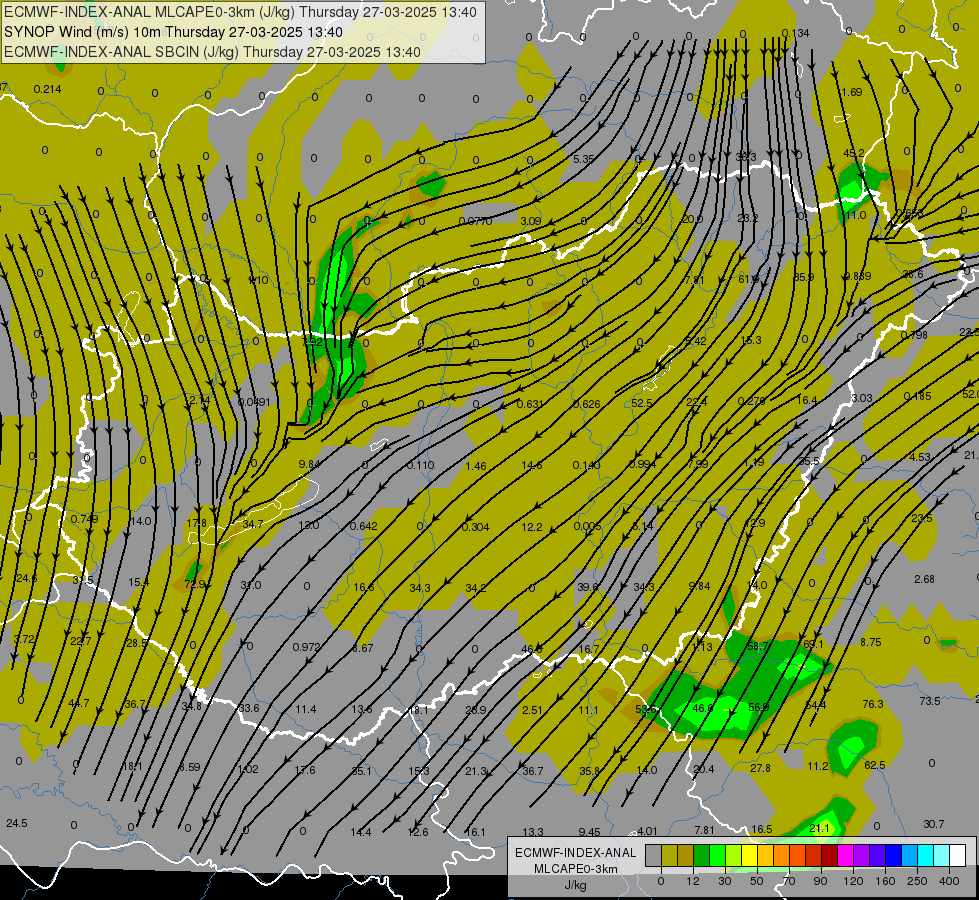
Task: Click the map value 39.6
Action: (588, 587)
